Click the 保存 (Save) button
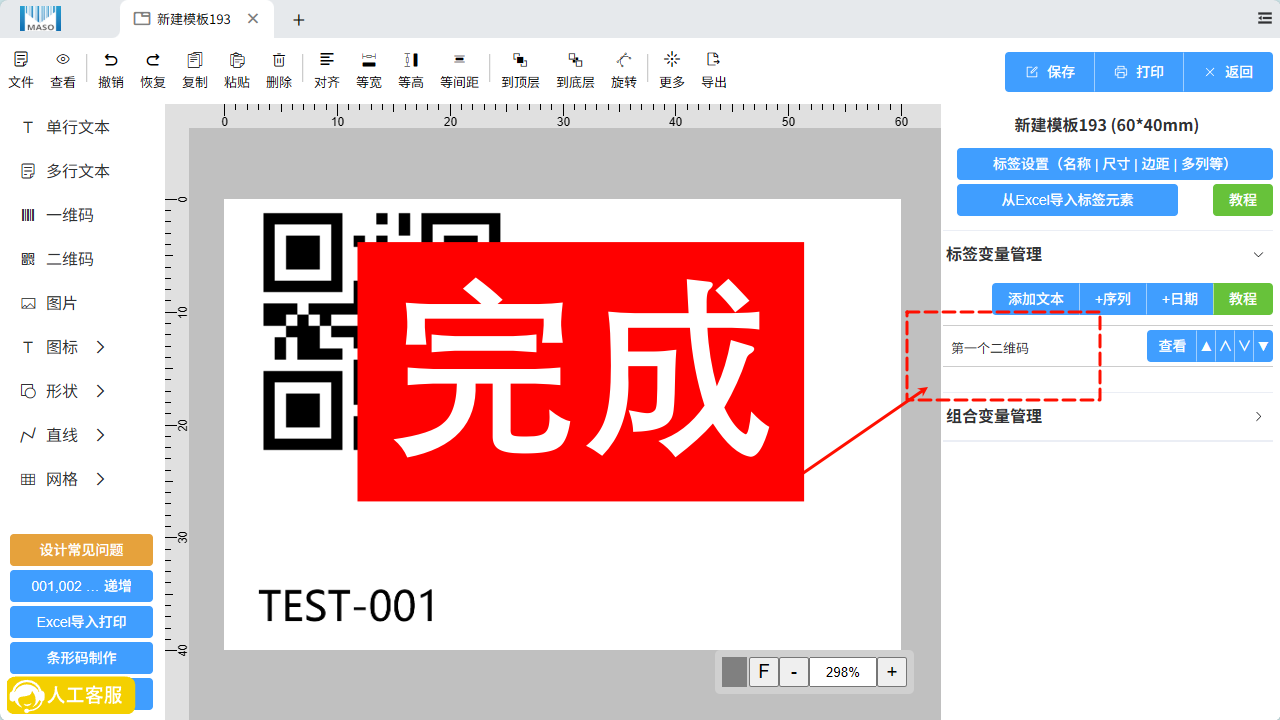 coord(1050,72)
